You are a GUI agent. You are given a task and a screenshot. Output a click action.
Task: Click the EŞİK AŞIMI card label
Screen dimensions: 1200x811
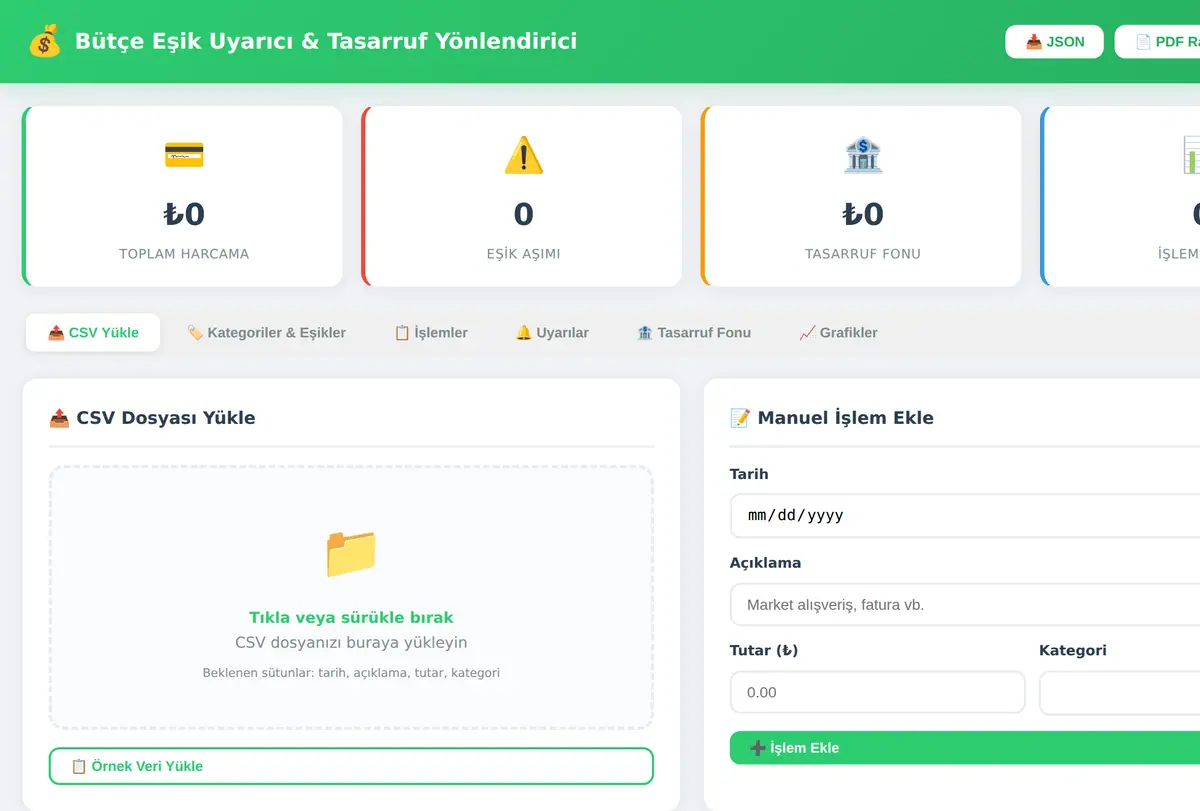[523, 254]
